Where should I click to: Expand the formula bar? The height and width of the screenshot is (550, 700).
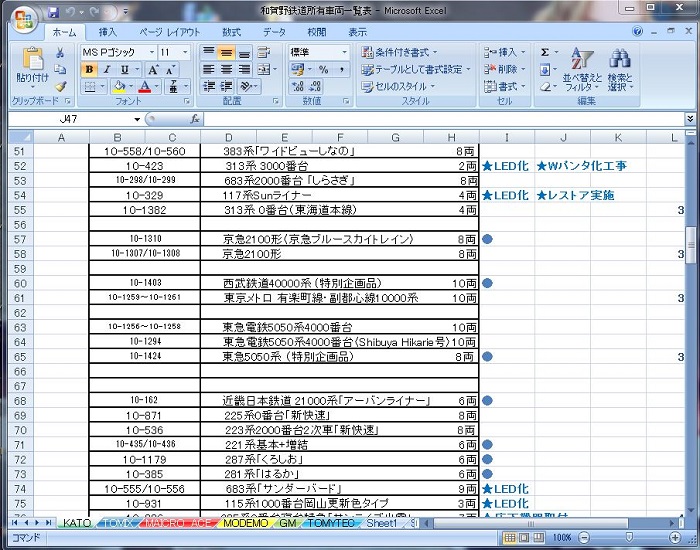coord(690,118)
